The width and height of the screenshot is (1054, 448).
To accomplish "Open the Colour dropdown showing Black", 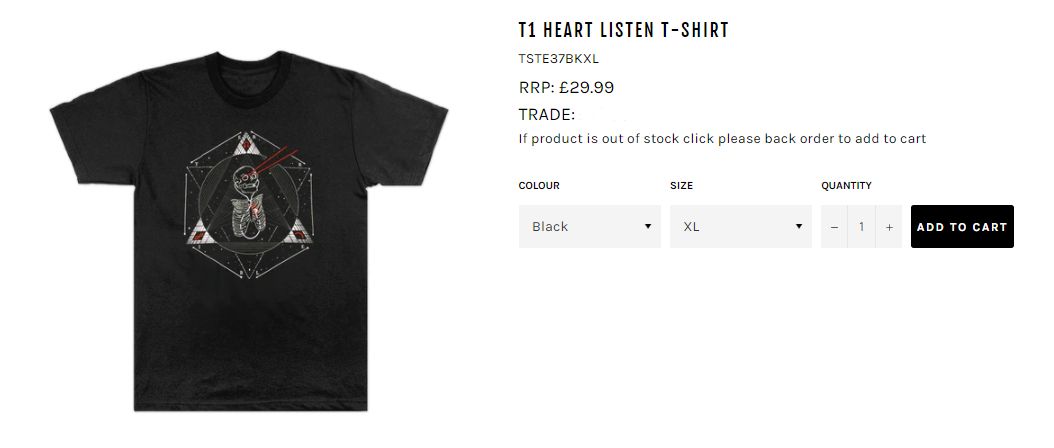I will 589,227.
